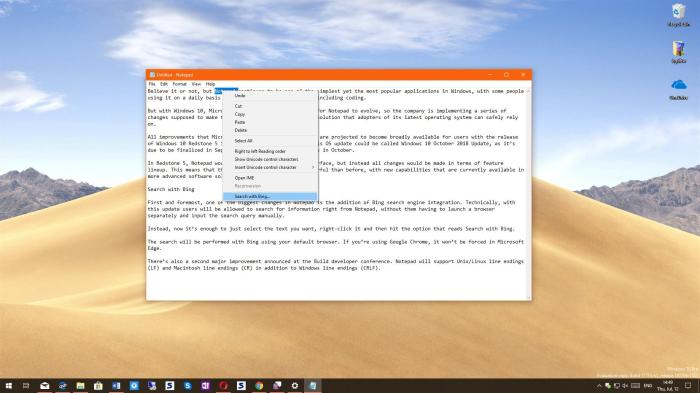Open Task View from the taskbar
Screen dimensions: 700x393
26,385
